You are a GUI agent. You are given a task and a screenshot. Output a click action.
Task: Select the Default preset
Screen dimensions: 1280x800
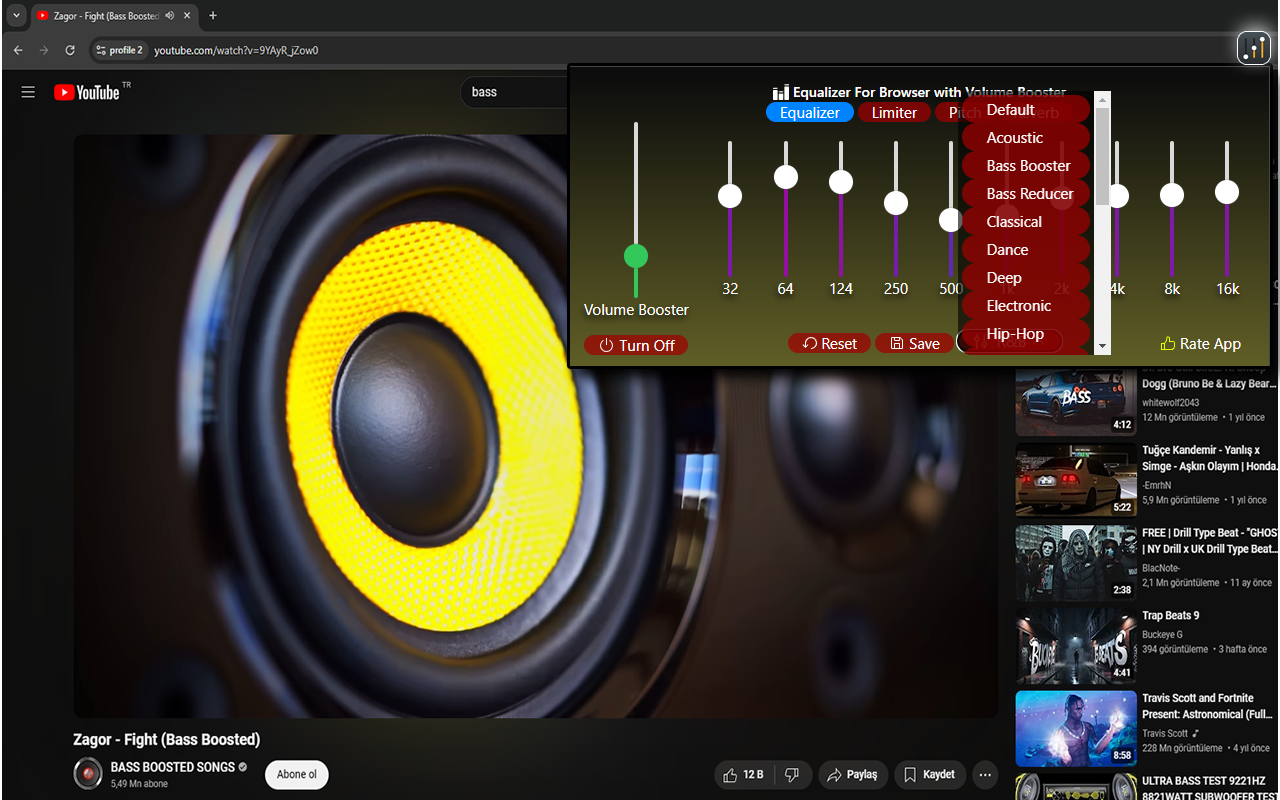pos(1025,110)
